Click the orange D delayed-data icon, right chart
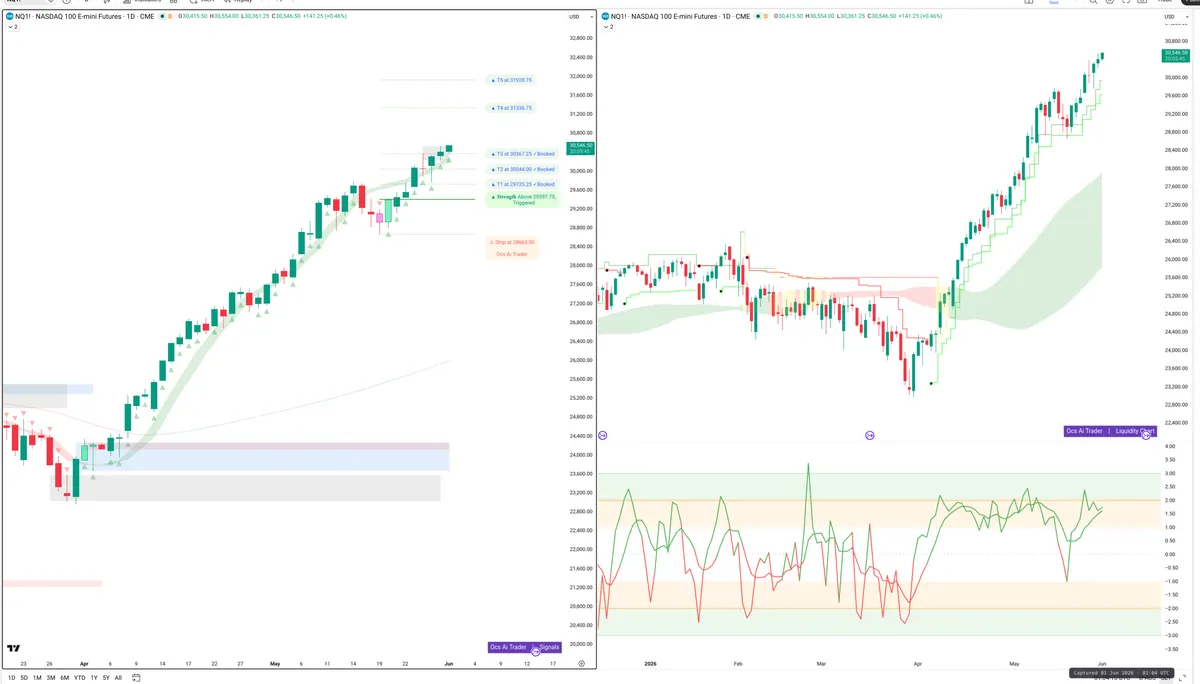1200x684 pixels. point(765,16)
